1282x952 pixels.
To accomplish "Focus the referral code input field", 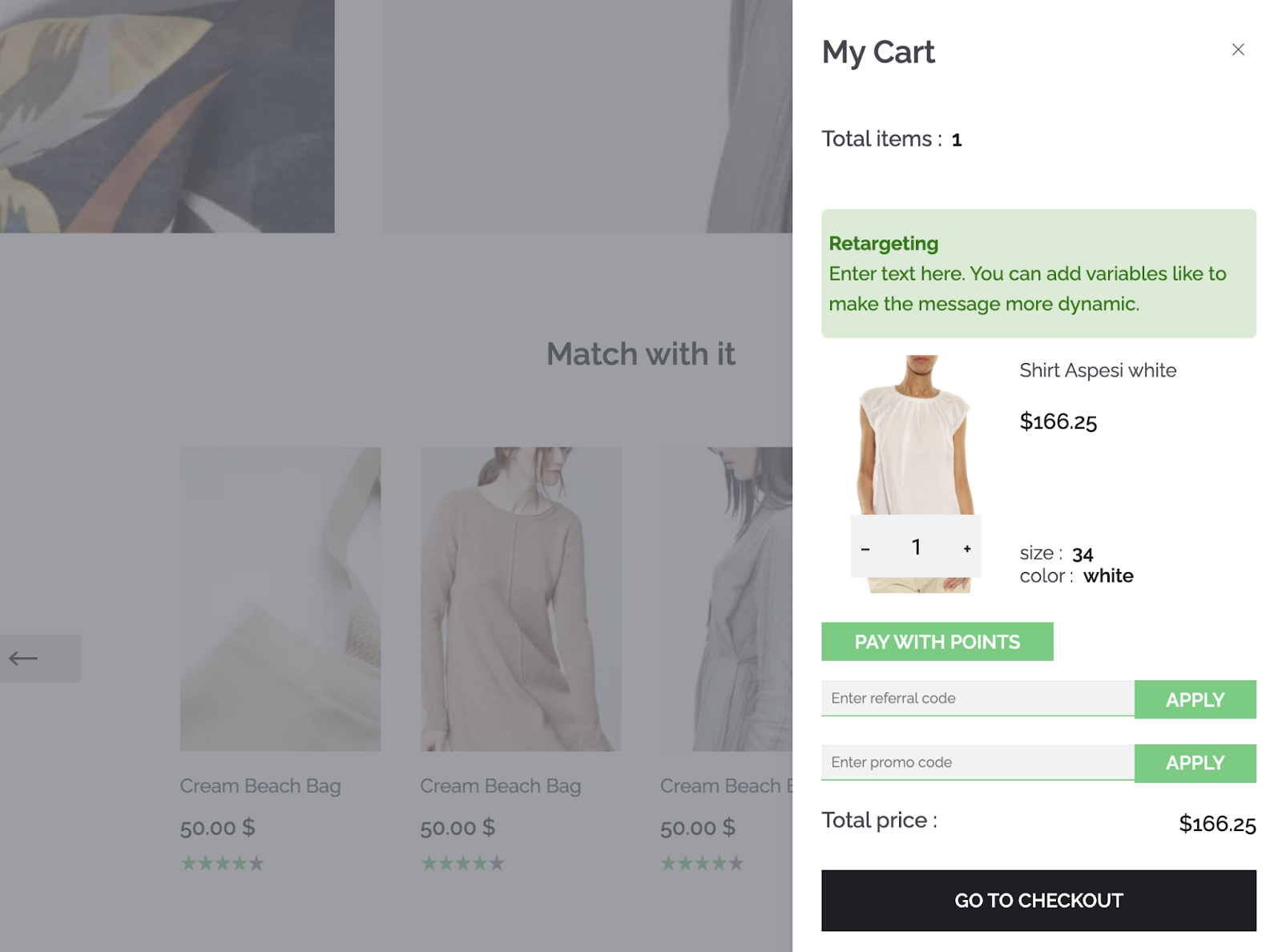I will 978,698.
